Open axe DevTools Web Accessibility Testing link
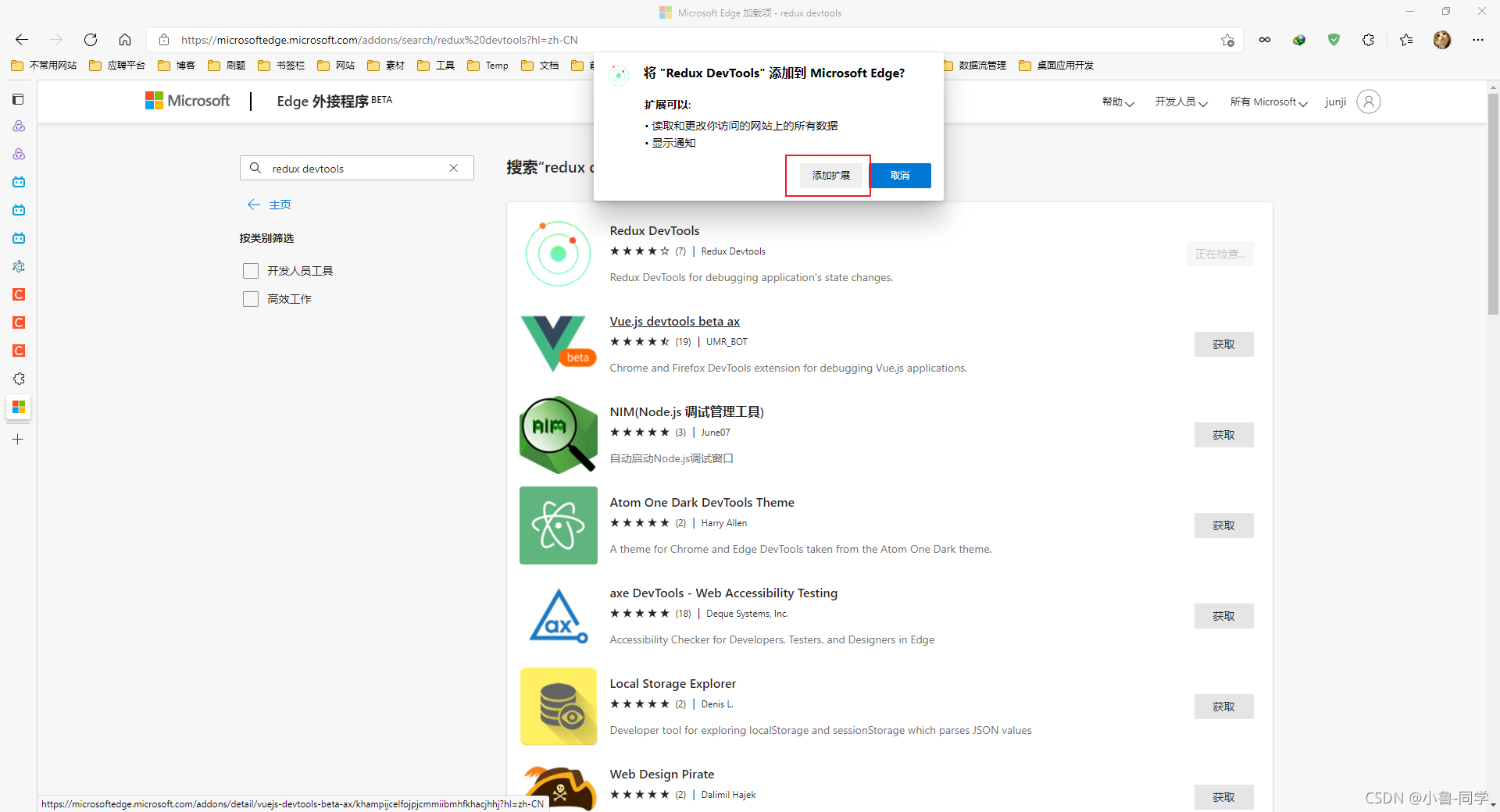The width and height of the screenshot is (1500, 812). tap(723, 593)
